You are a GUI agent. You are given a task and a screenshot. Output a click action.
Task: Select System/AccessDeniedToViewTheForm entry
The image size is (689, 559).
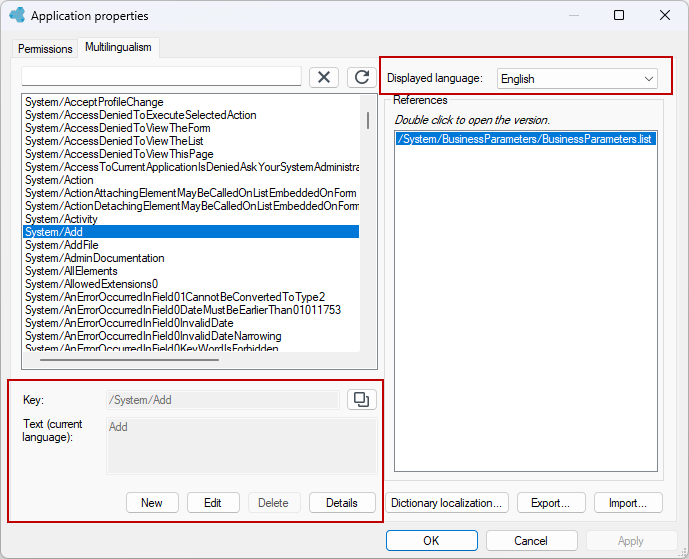[191, 128]
